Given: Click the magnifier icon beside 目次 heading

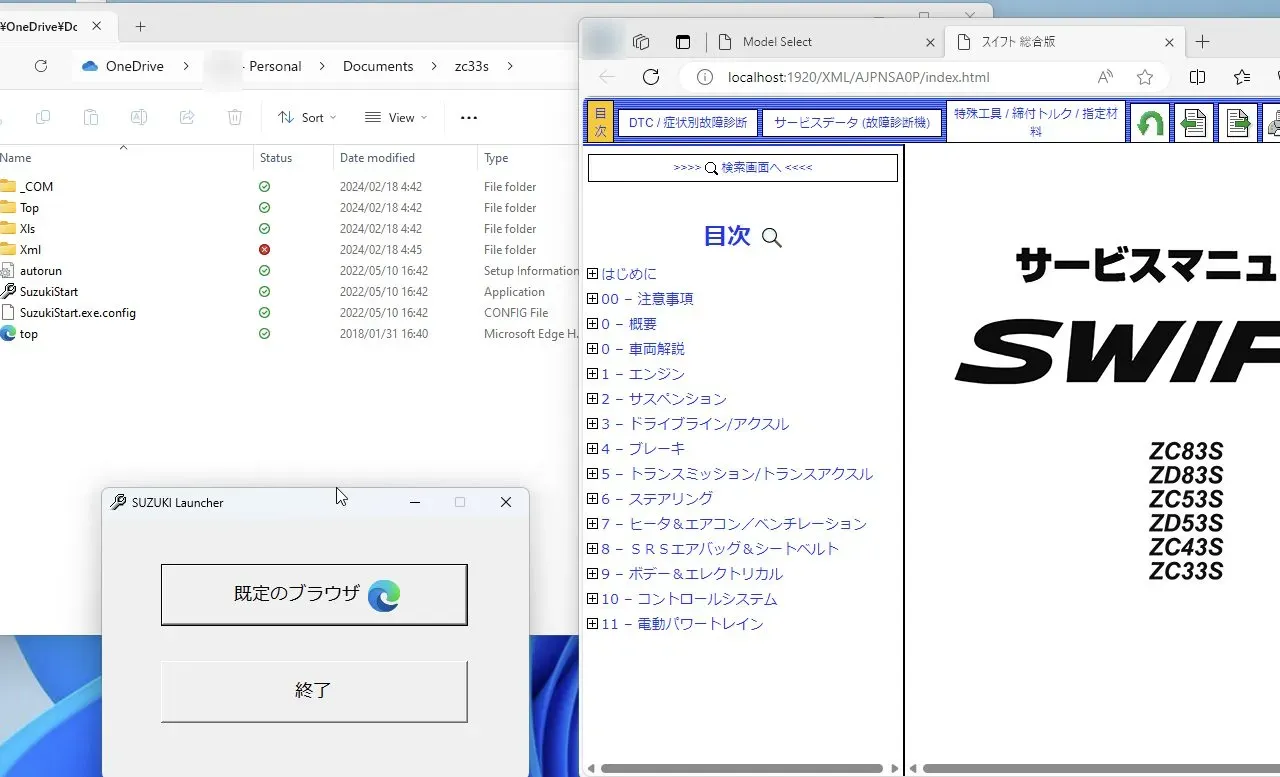Looking at the screenshot, I should (772, 237).
